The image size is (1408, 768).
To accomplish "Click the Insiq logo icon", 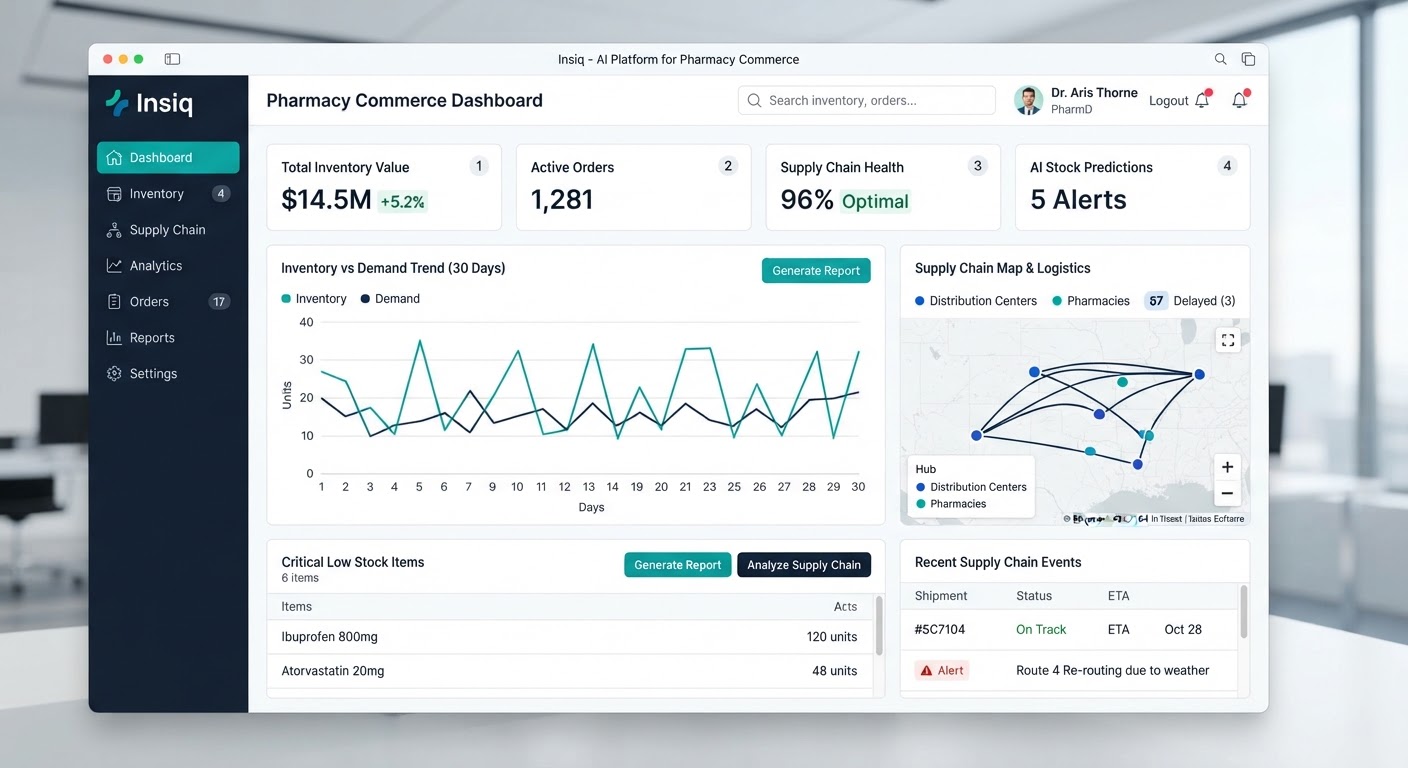I will 117,103.
